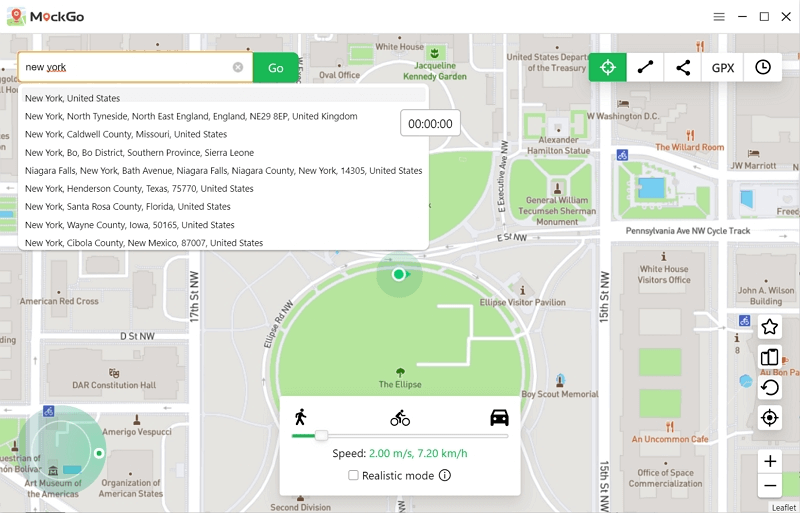Choose the driving car speed icon
Screen dimensions: 800x513
coord(499,417)
